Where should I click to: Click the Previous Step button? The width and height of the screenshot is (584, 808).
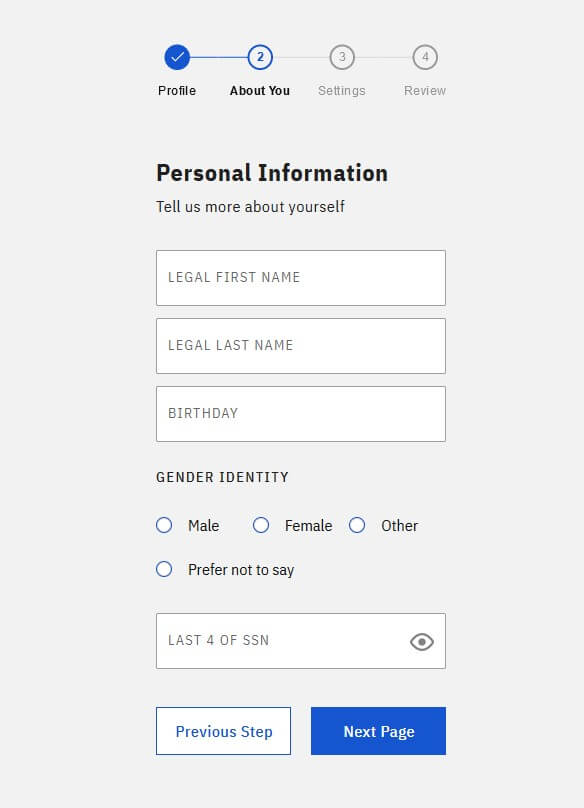click(x=224, y=731)
